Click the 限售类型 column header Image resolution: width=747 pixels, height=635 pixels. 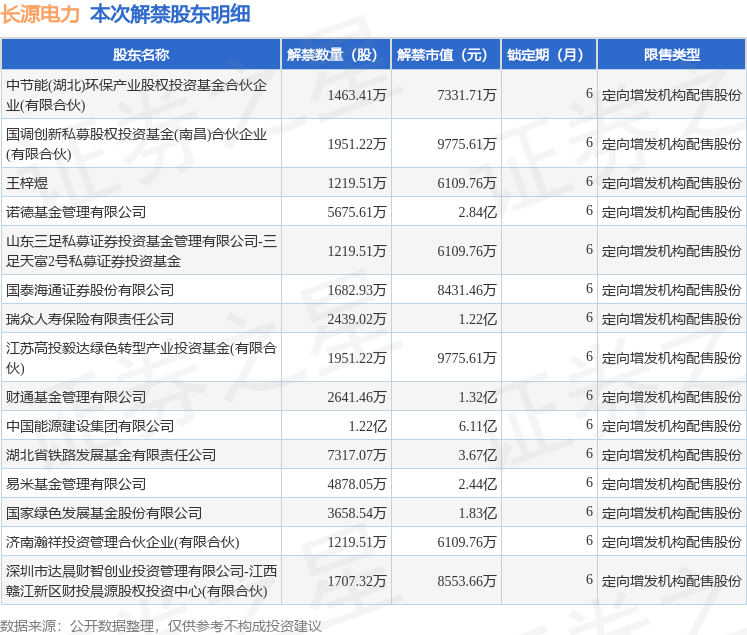[672, 55]
